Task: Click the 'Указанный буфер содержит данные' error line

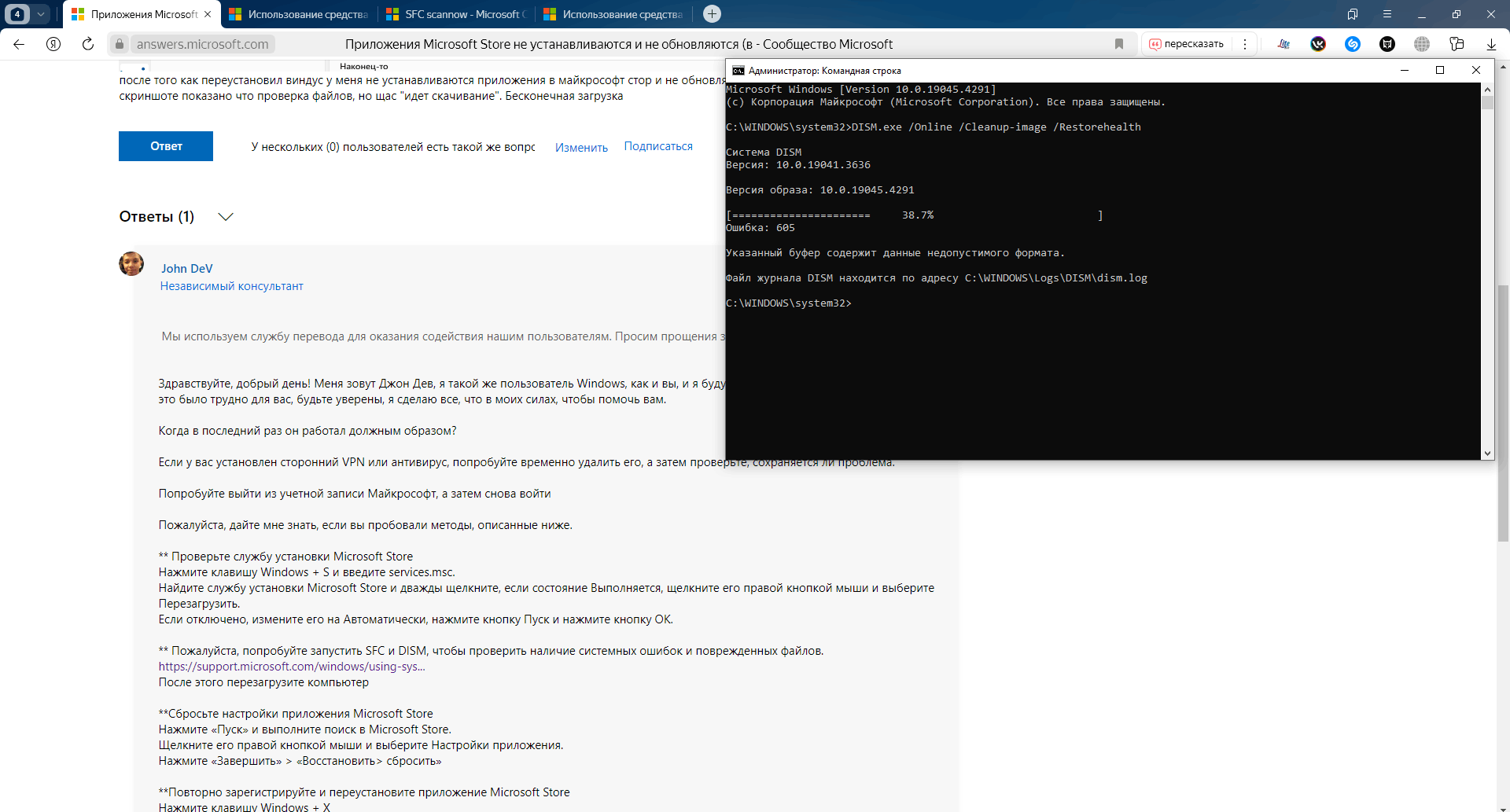Action: coord(895,253)
